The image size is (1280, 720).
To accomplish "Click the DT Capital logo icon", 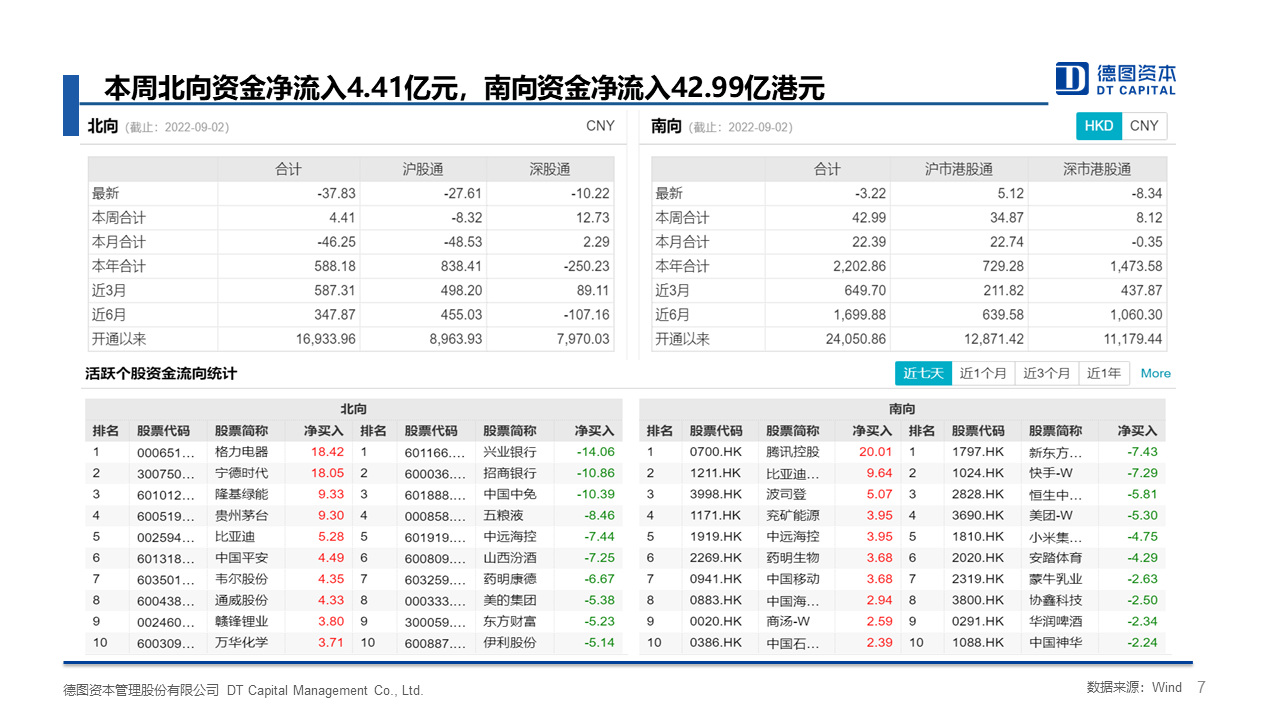I will click(1072, 78).
